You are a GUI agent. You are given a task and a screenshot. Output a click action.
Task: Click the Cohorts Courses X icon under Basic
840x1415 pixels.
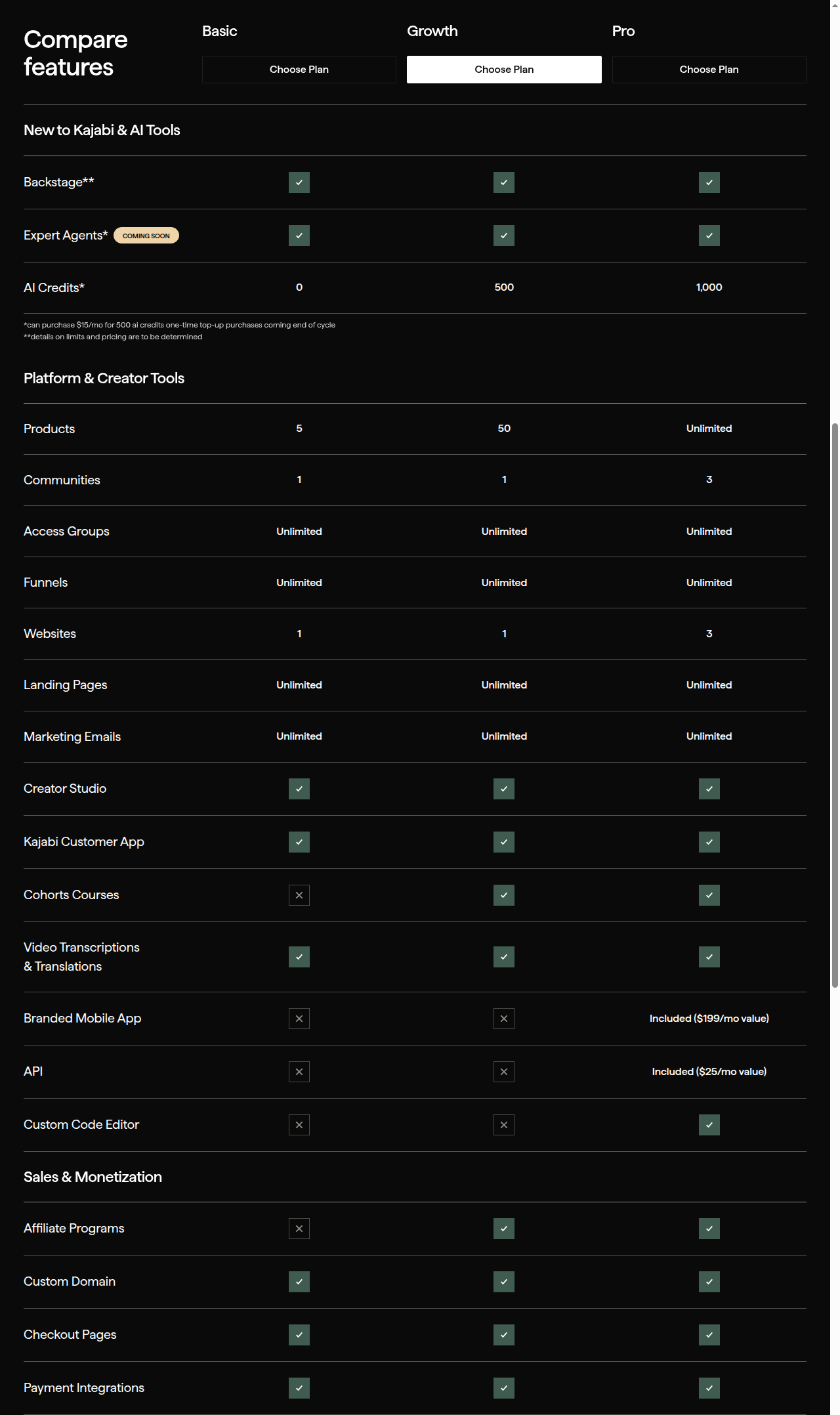(299, 895)
